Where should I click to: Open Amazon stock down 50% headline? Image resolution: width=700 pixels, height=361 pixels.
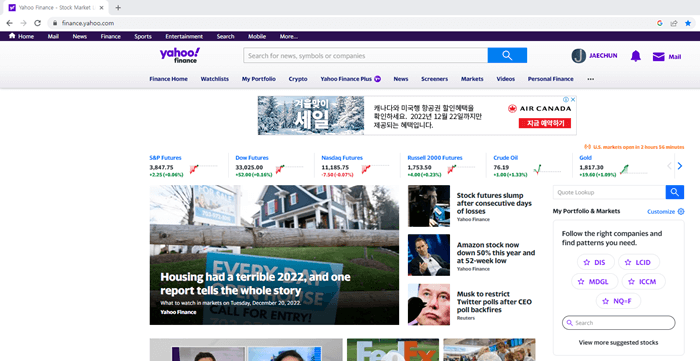[x=496, y=253]
